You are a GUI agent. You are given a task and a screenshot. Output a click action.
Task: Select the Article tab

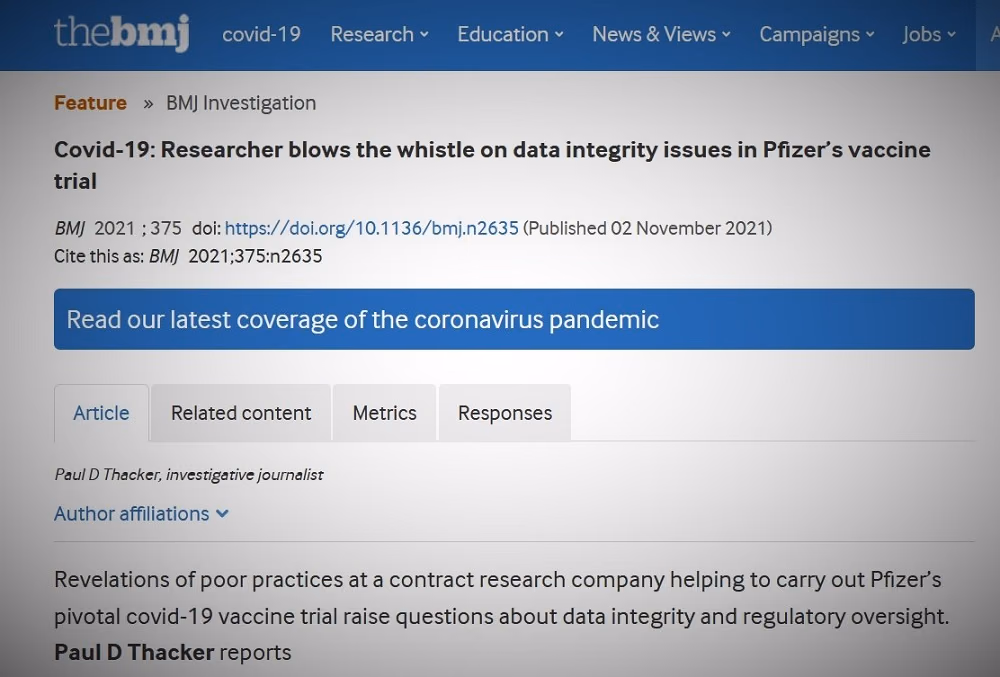[101, 413]
